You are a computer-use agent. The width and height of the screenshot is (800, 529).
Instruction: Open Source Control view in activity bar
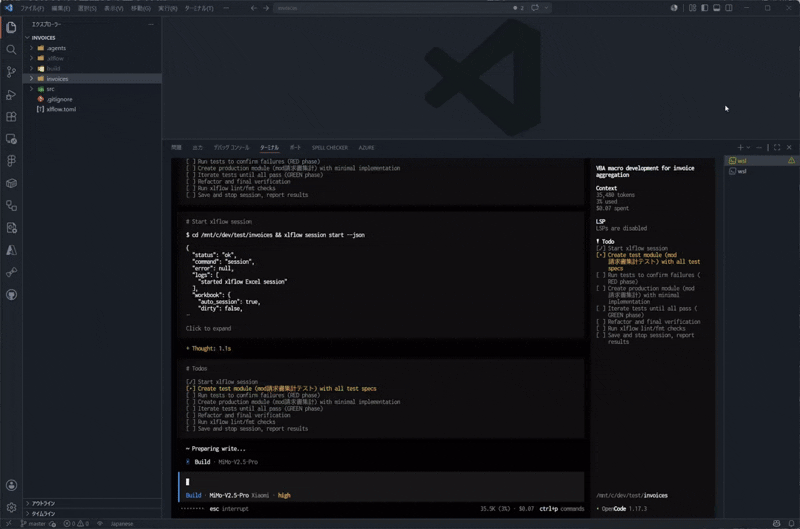pyautogui.click(x=11, y=72)
